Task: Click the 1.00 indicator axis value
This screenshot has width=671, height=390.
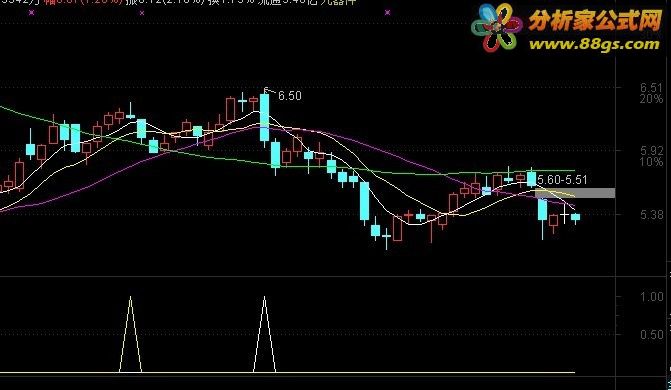Action: tap(652, 297)
